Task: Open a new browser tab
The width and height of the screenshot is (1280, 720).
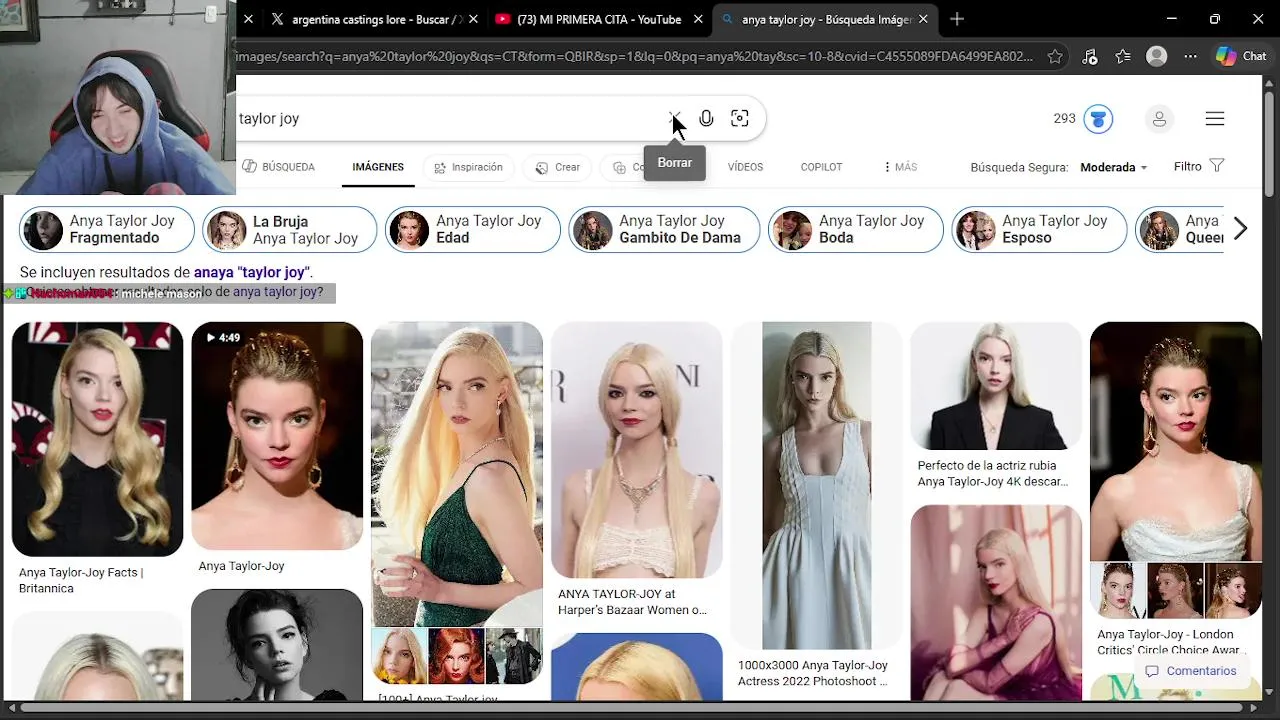Action: (x=957, y=19)
